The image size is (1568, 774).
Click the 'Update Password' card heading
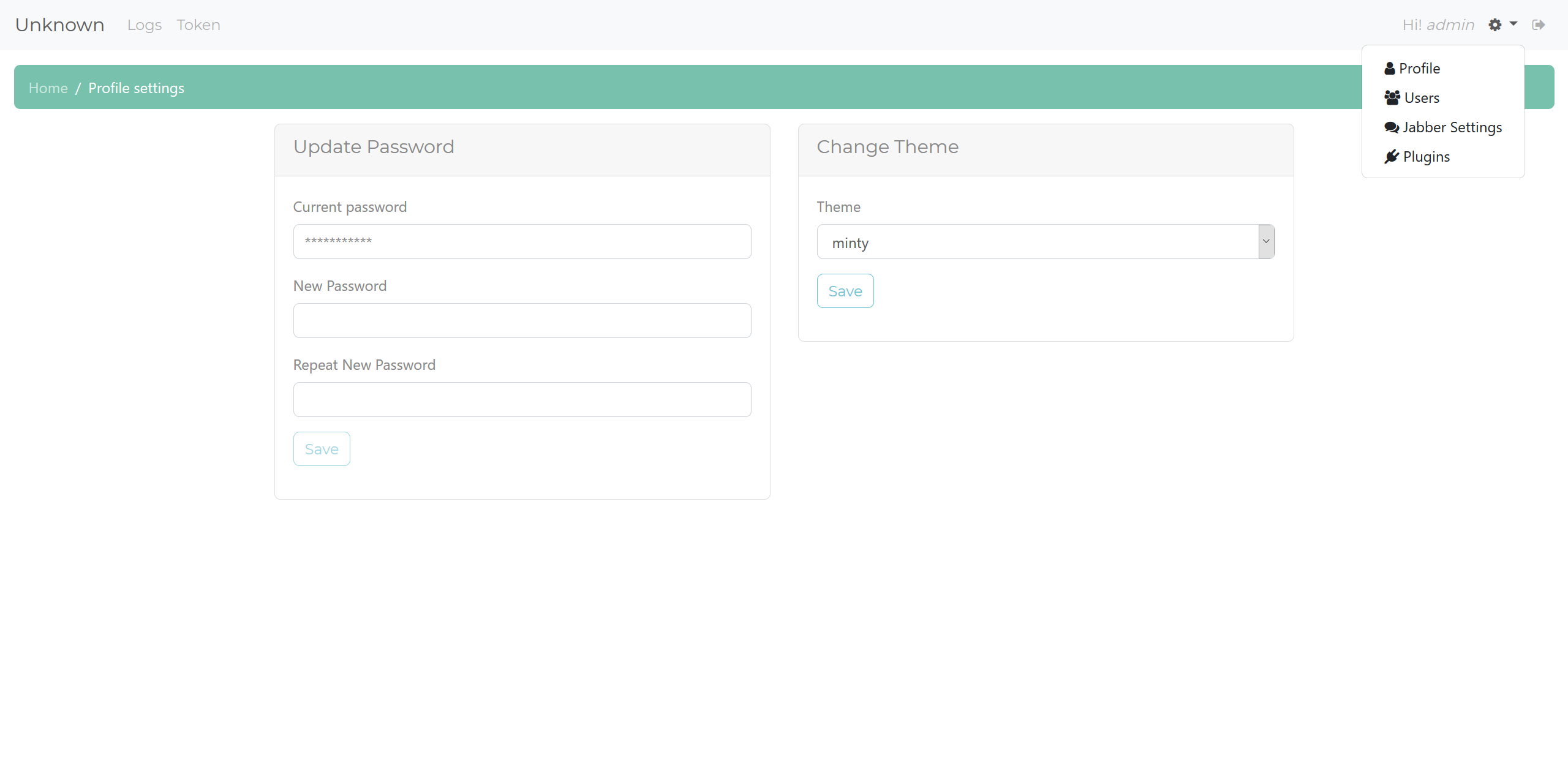coord(374,147)
